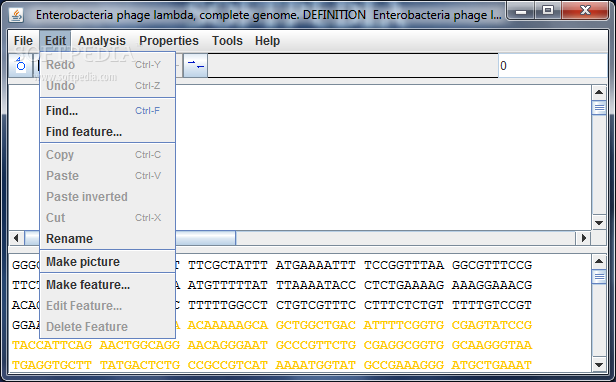The width and height of the screenshot is (616, 382).
Task: Click orange sequence block GCAAGGGTAA
Action: click(x=492, y=345)
